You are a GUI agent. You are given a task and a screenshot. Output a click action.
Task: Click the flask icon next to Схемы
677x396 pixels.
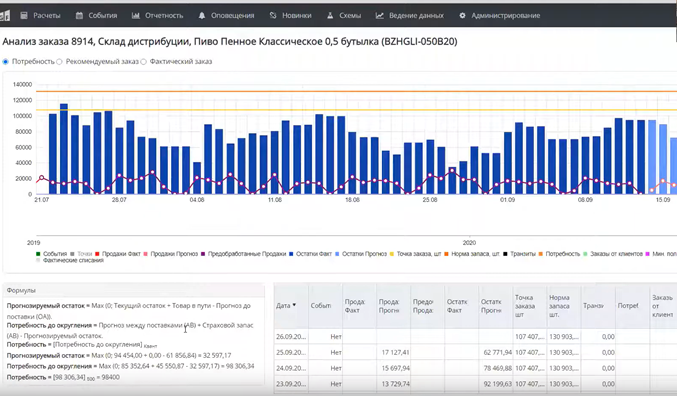click(330, 16)
